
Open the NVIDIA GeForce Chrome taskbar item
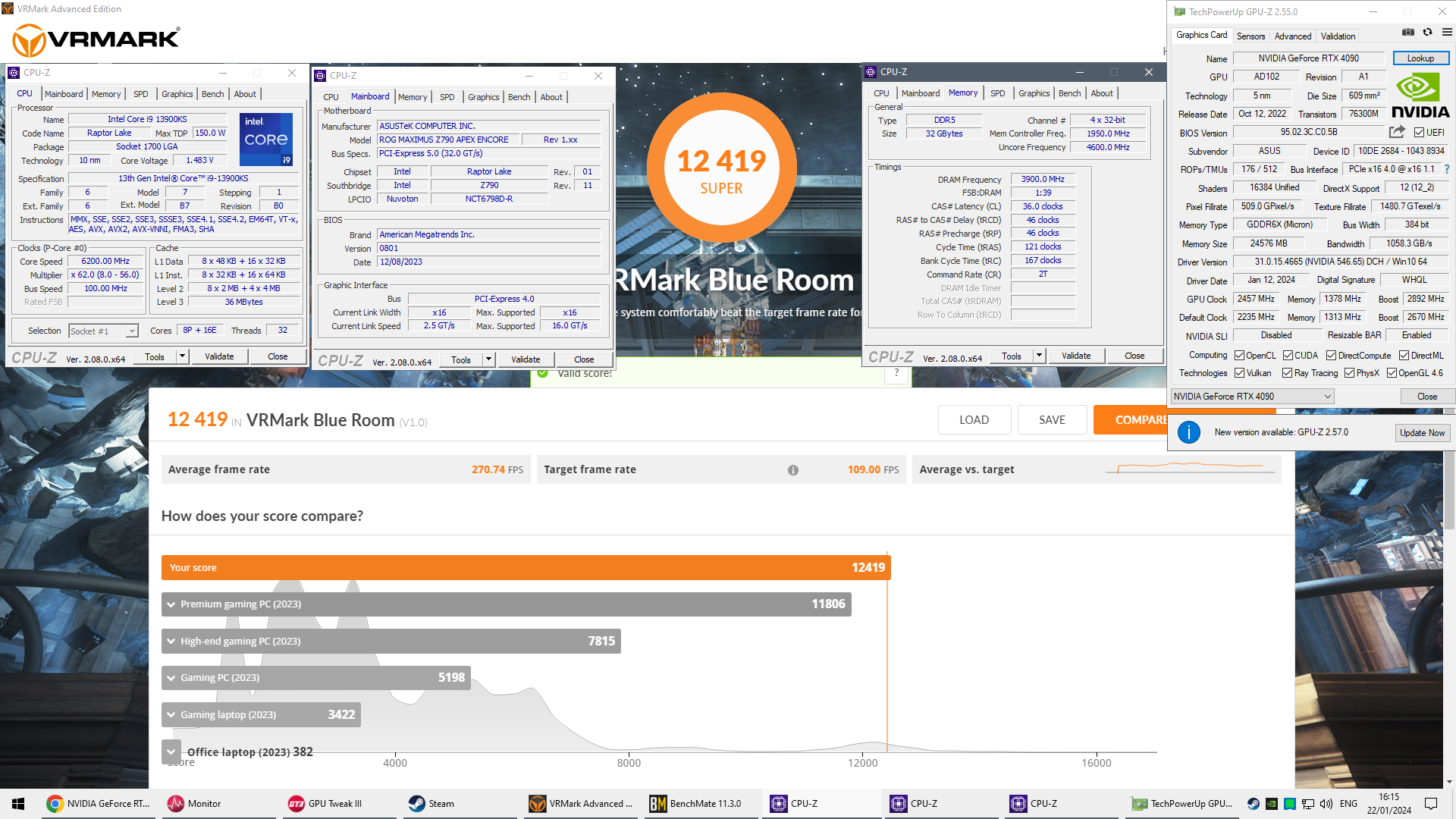pyautogui.click(x=99, y=804)
